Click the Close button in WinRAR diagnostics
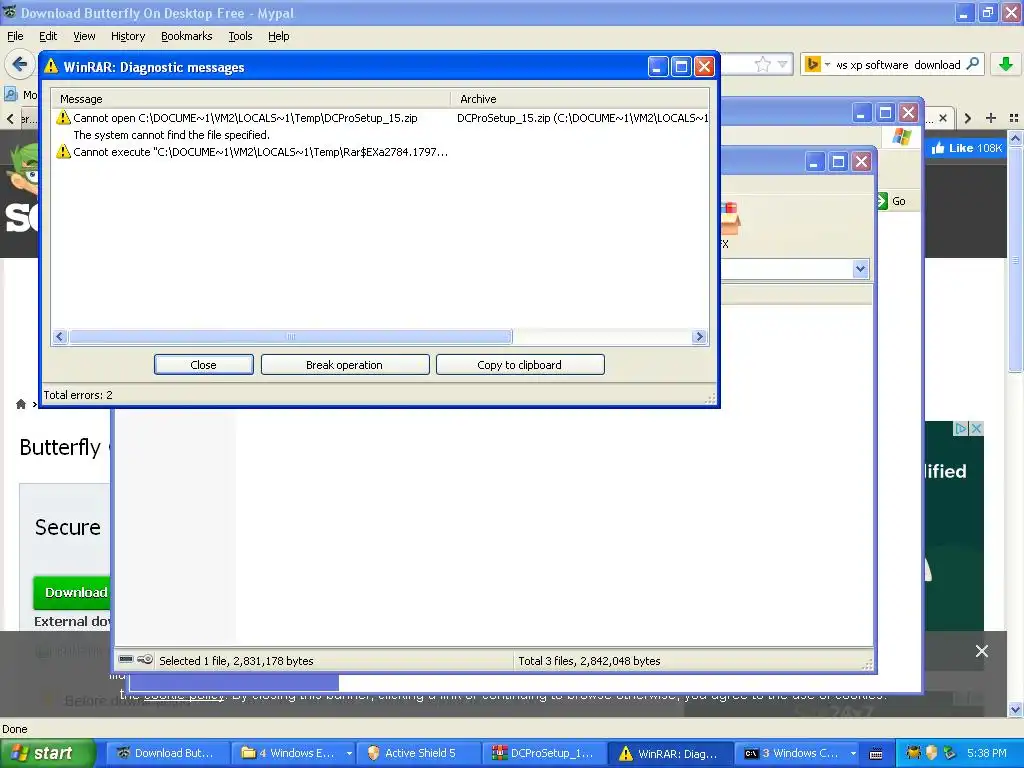Screen dimensions: 1024x768 [204, 364]
